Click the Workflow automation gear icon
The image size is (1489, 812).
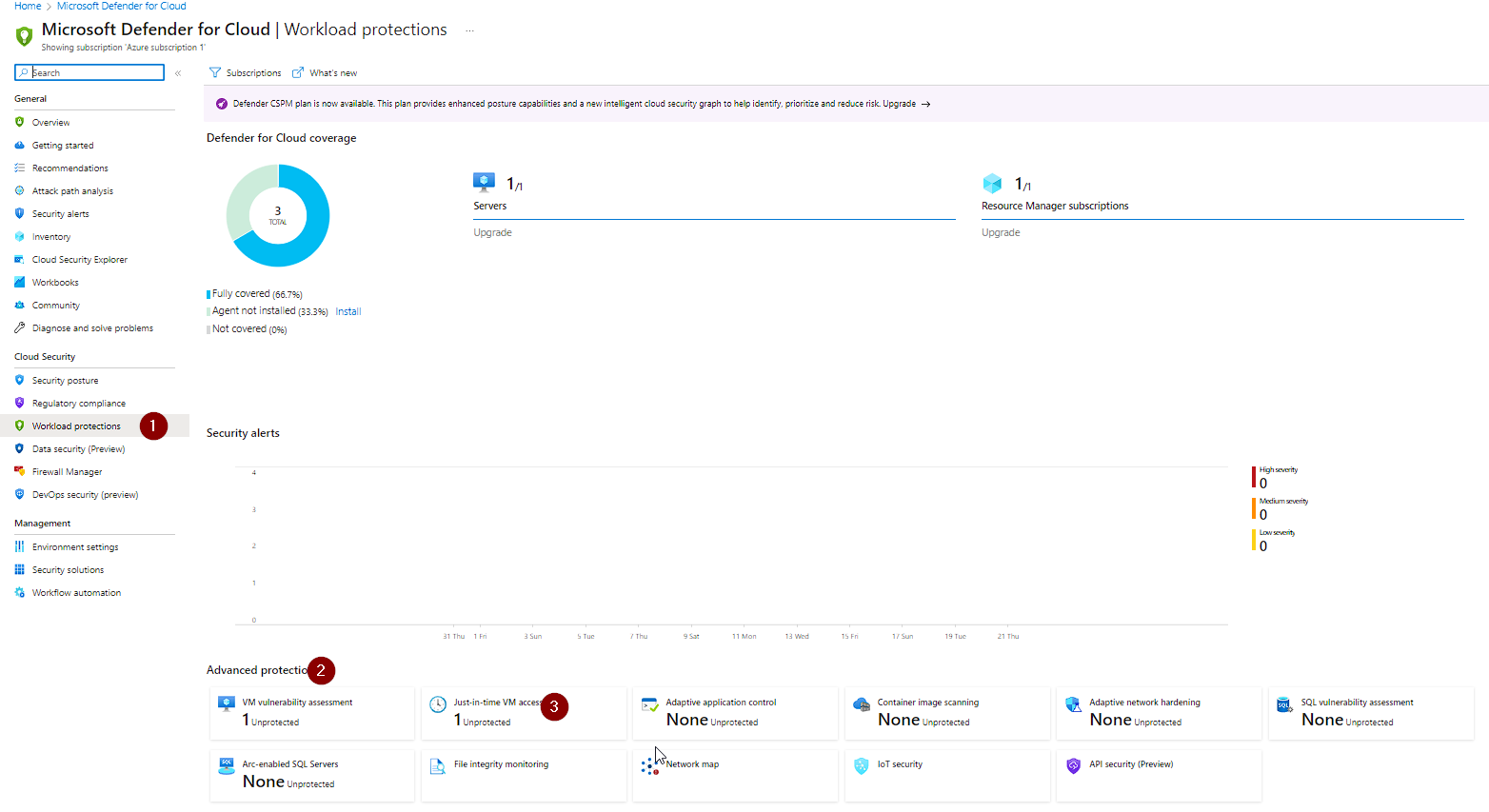point(19,592)
